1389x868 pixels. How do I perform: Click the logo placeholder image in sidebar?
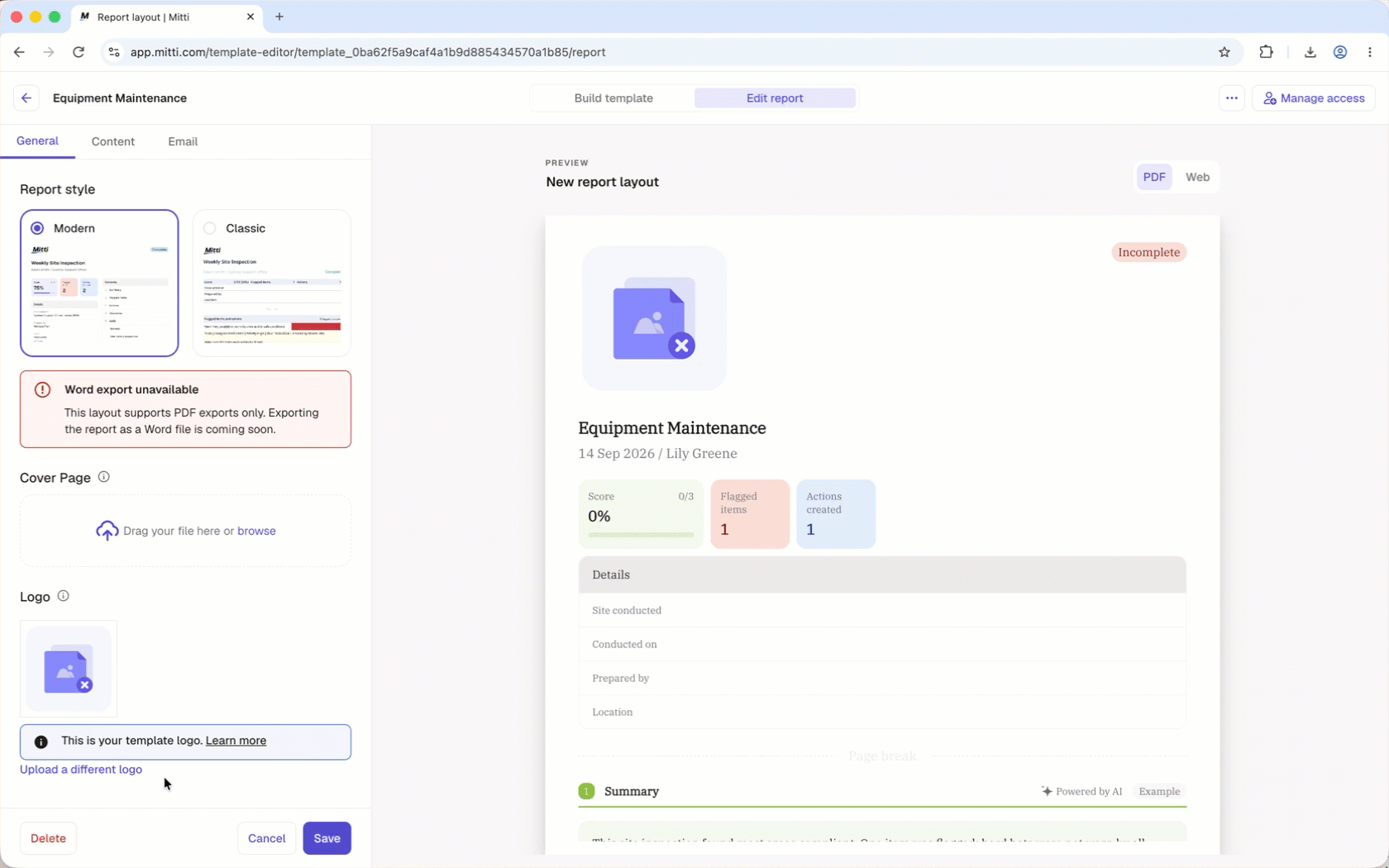pos(69,669)
